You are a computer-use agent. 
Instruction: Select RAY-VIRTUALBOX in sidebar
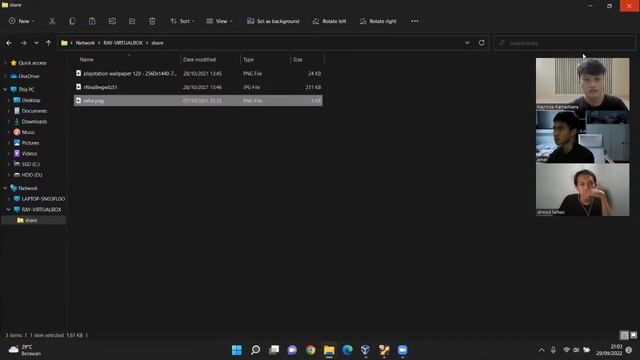tap(41, 209)
